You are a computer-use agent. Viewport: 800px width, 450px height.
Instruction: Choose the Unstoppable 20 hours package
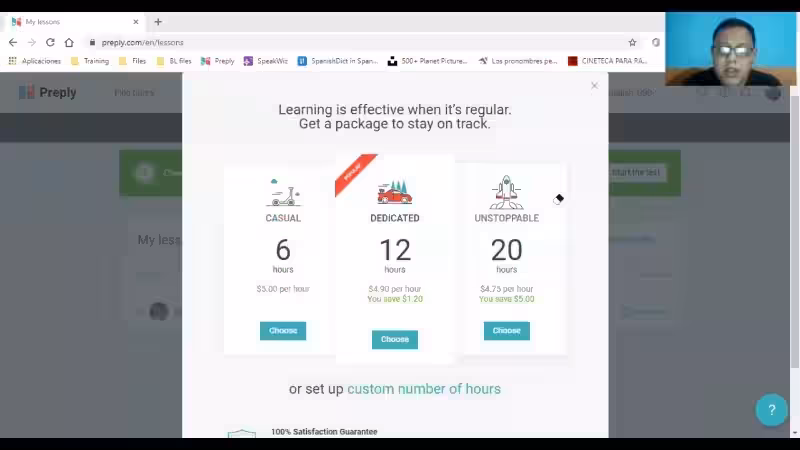coord(507,331)
